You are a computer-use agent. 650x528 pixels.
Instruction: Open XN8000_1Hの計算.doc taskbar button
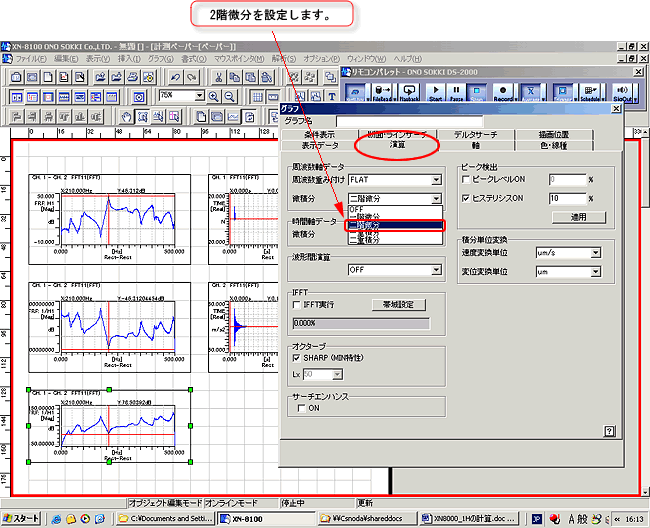tap(470, 518)
